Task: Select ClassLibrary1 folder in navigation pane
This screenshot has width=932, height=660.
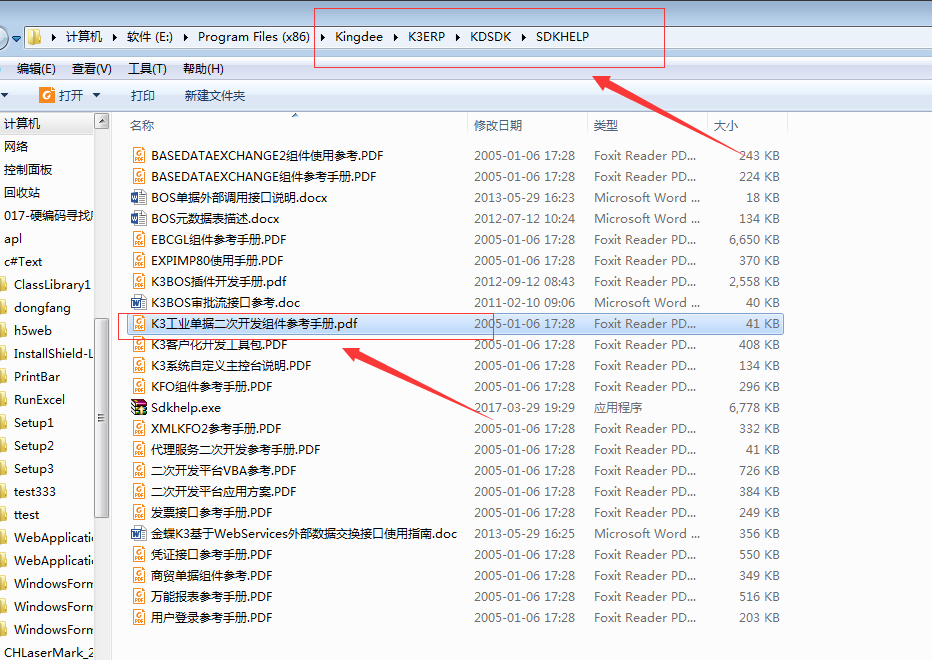Action: click(x=52, y=285)
